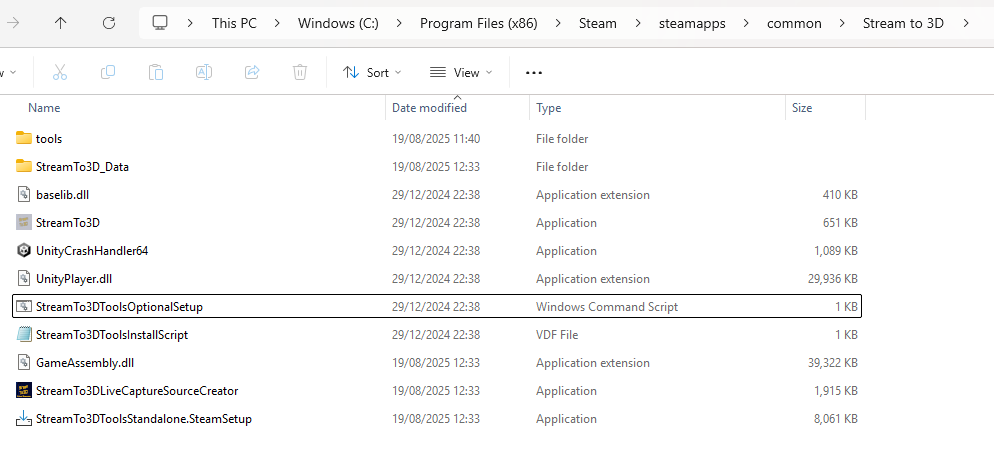994x458 pixels.
Task: Select the StreamTo3DLiveCaptureSourceCreator file name
Action: click(137, 391)
